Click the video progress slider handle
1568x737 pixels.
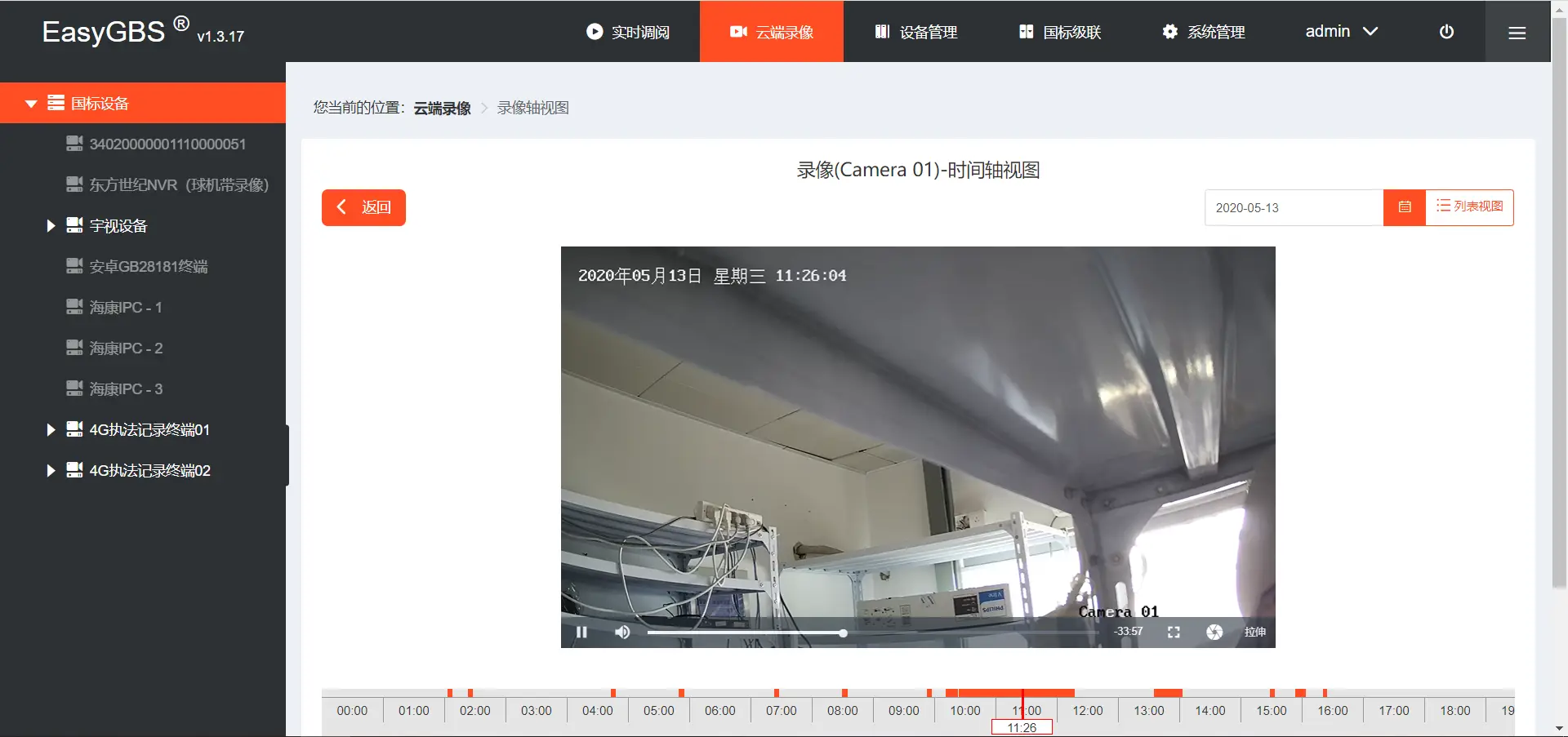pyautogui.click(x=843, y=633)
